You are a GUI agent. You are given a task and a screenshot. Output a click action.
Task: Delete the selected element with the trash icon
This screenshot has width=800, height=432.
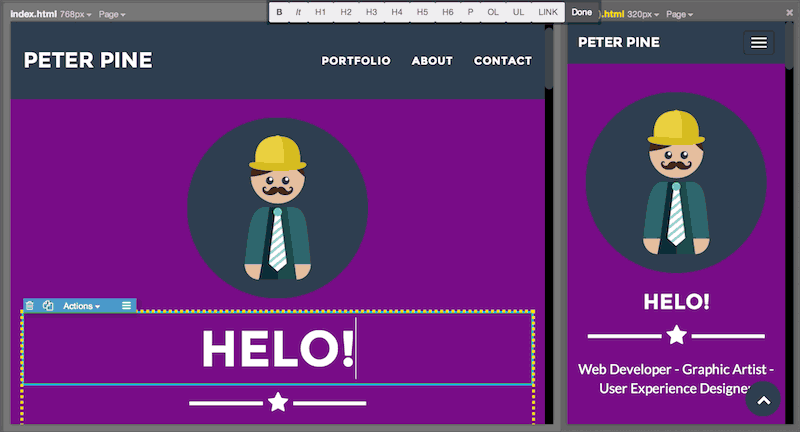coord(30,306)
